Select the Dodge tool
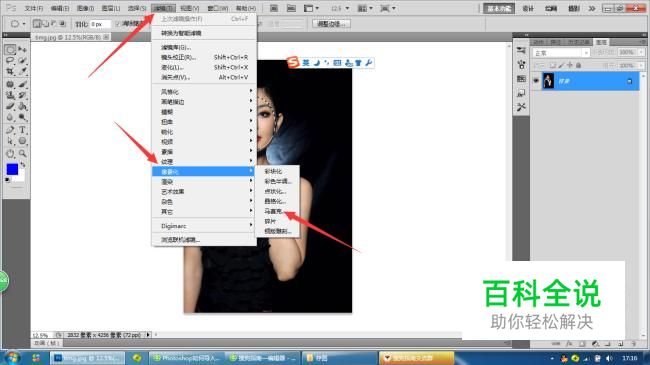This screenshot has width=650, height=365. pyautogui.click(x=22, y=117)
